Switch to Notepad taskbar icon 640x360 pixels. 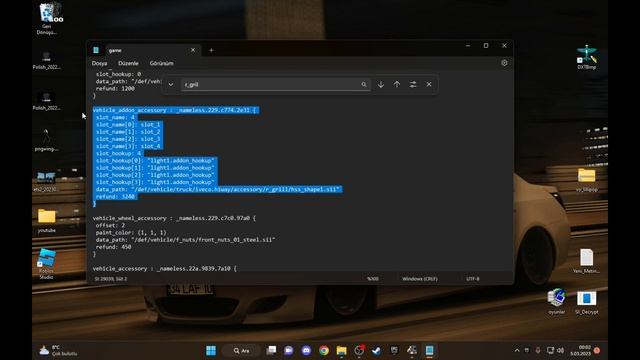click(429, 350)
